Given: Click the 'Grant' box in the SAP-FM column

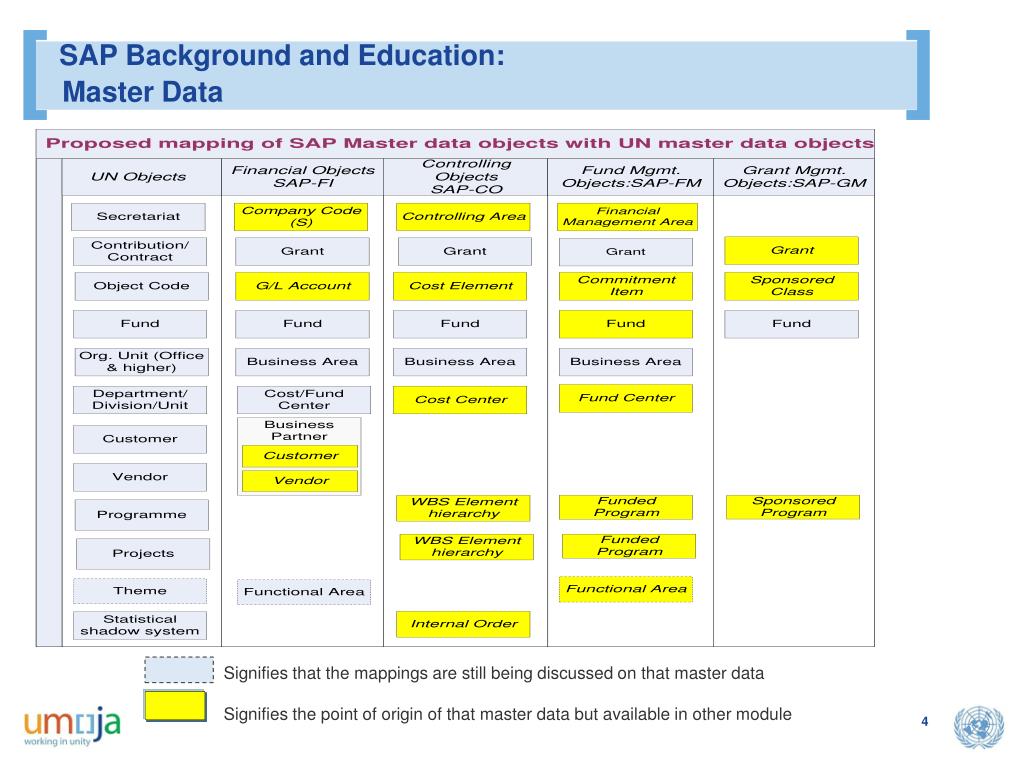Looking at the screenshot, I should [x=626, y=252].
